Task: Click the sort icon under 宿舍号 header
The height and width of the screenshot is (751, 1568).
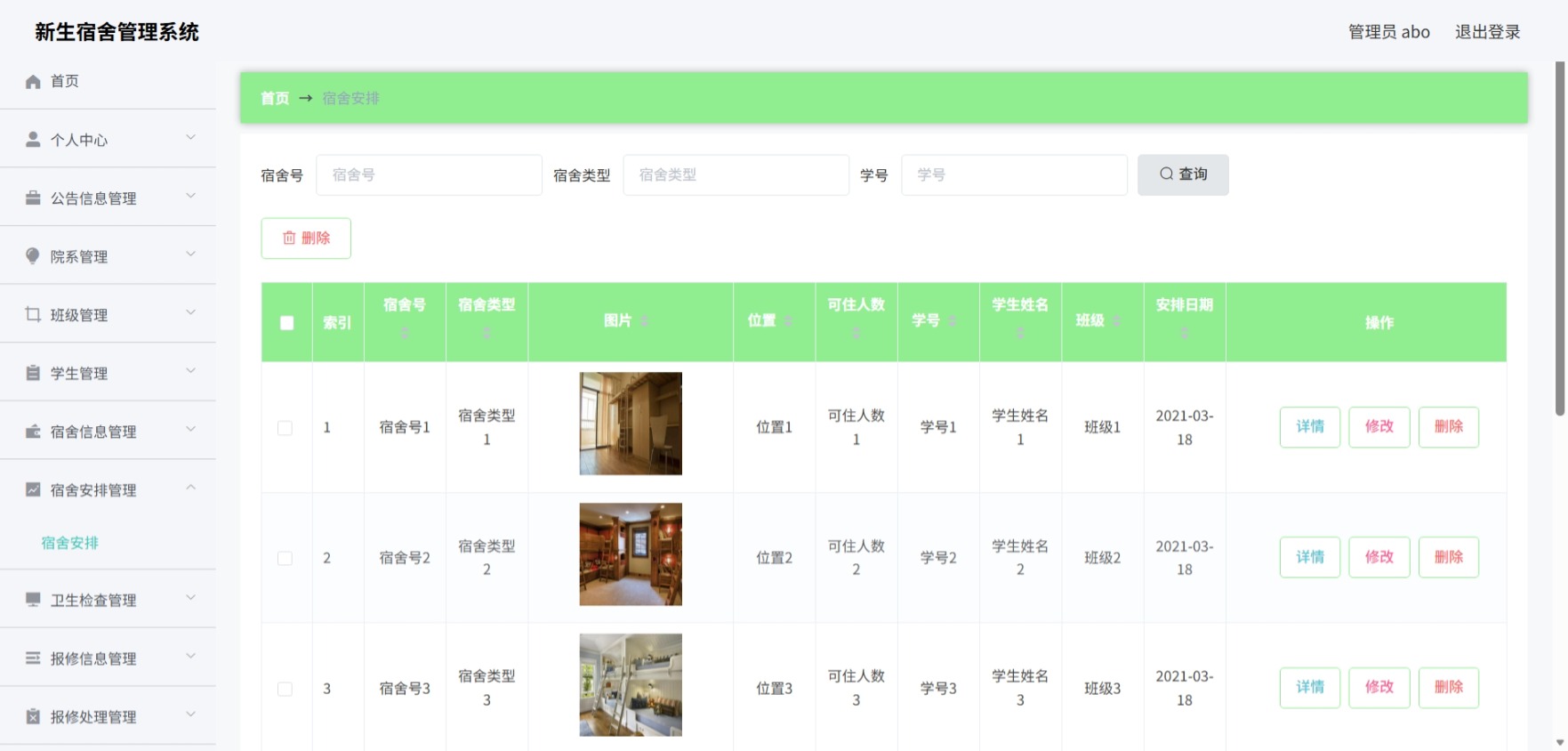Action: (405, 333)
